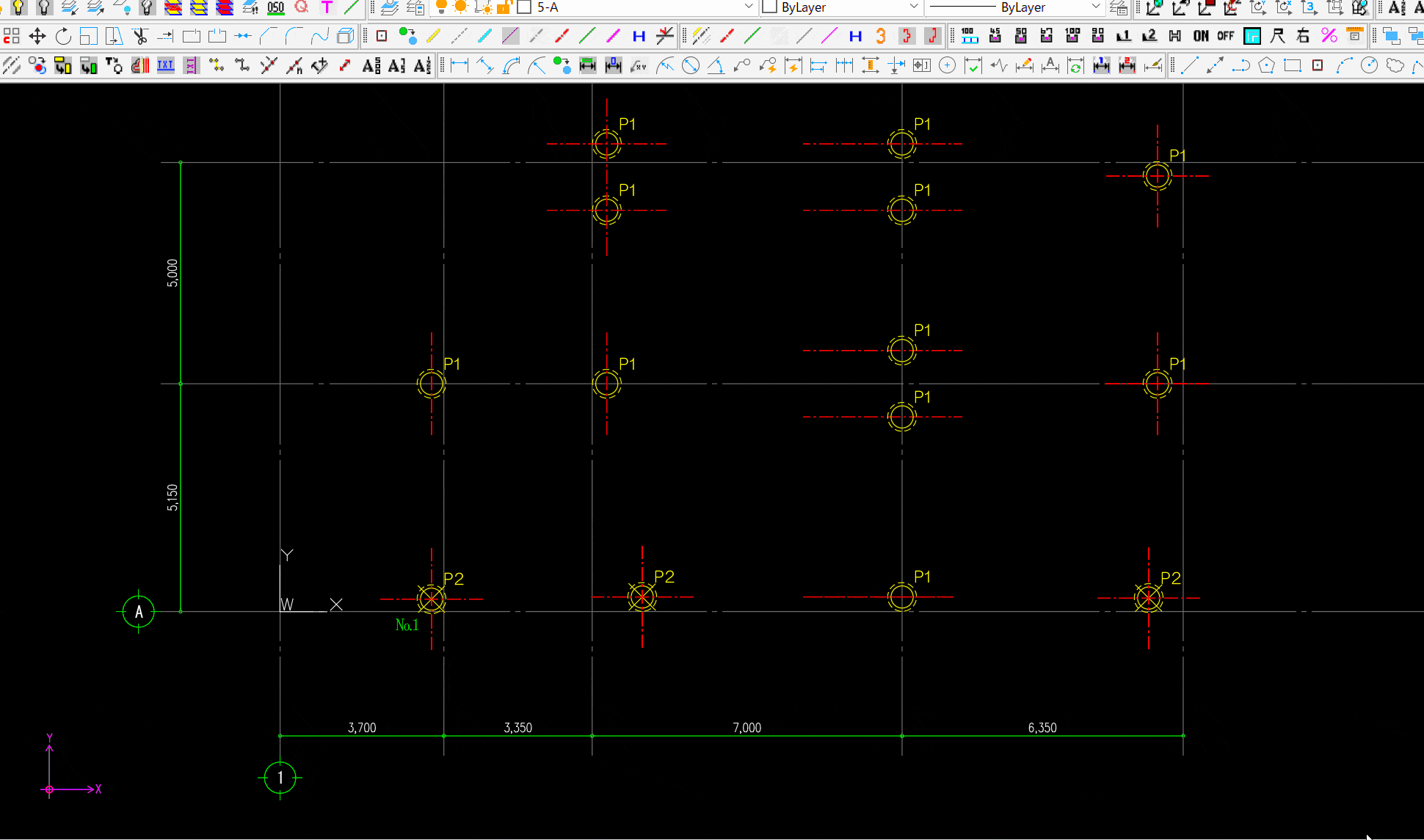
Task: Open the ByLayer color dropdown
Action: [x=914, y=7]
